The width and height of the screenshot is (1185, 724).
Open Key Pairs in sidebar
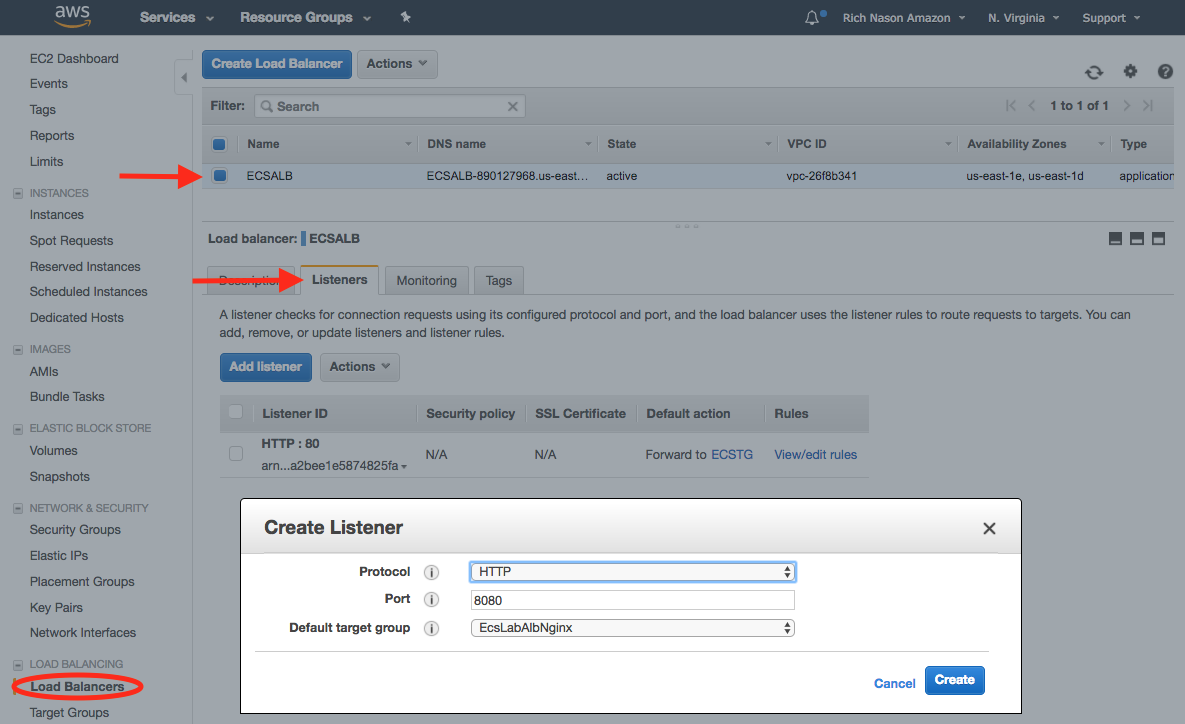pyautogui.click(x=57, y=608)
